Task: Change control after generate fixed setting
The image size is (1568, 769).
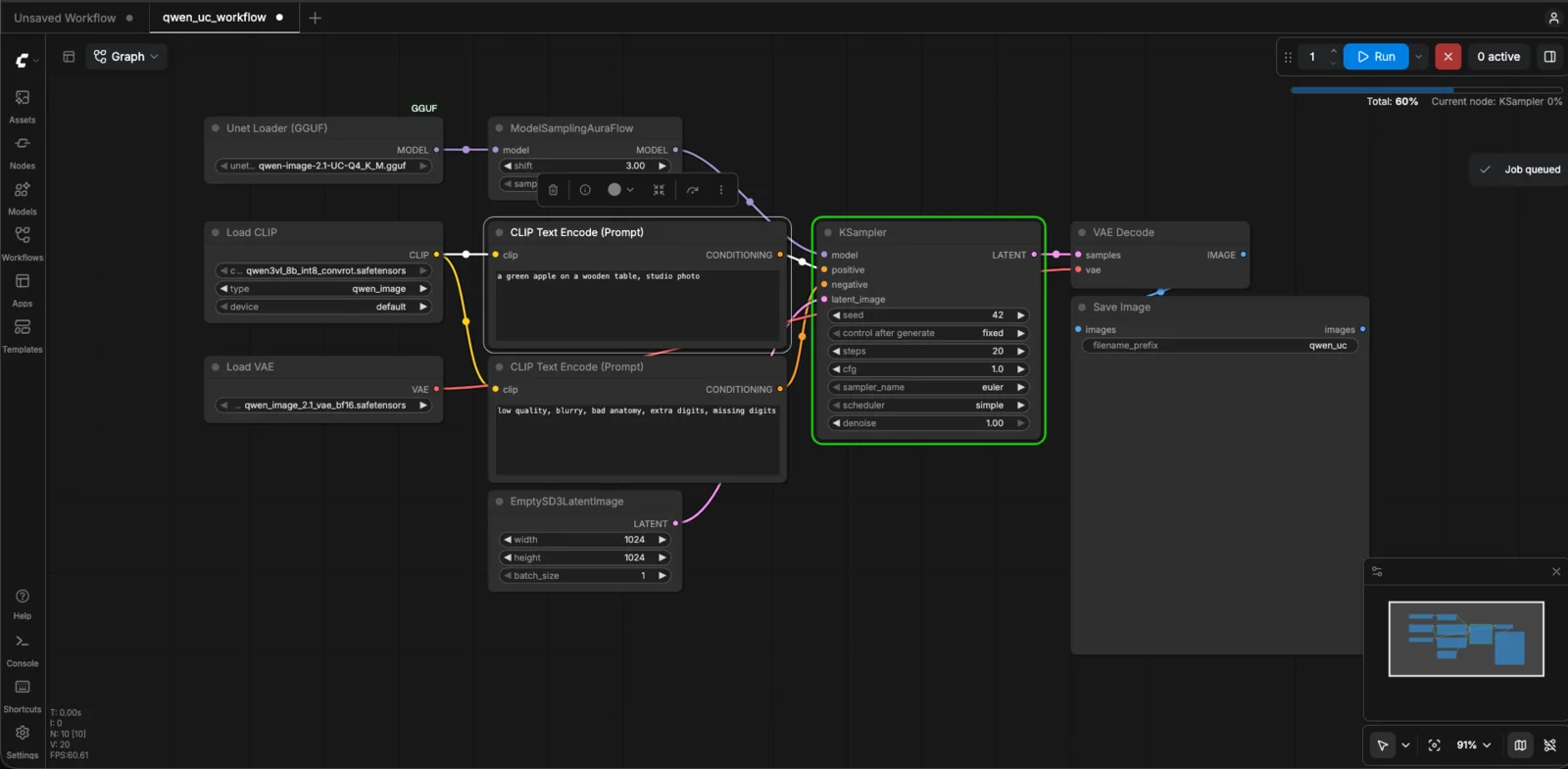Action: click(928, 333)
